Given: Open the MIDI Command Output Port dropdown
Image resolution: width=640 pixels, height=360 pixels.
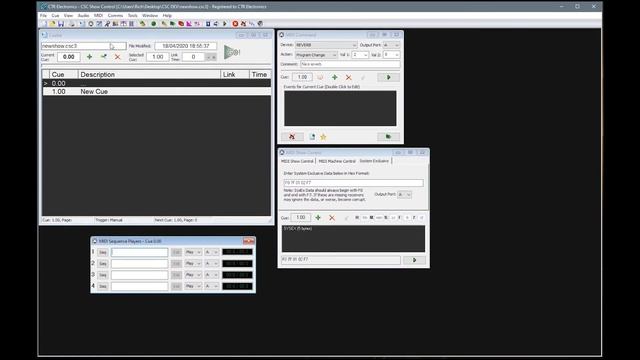Looking at the screenshot, I should point(391,45).
